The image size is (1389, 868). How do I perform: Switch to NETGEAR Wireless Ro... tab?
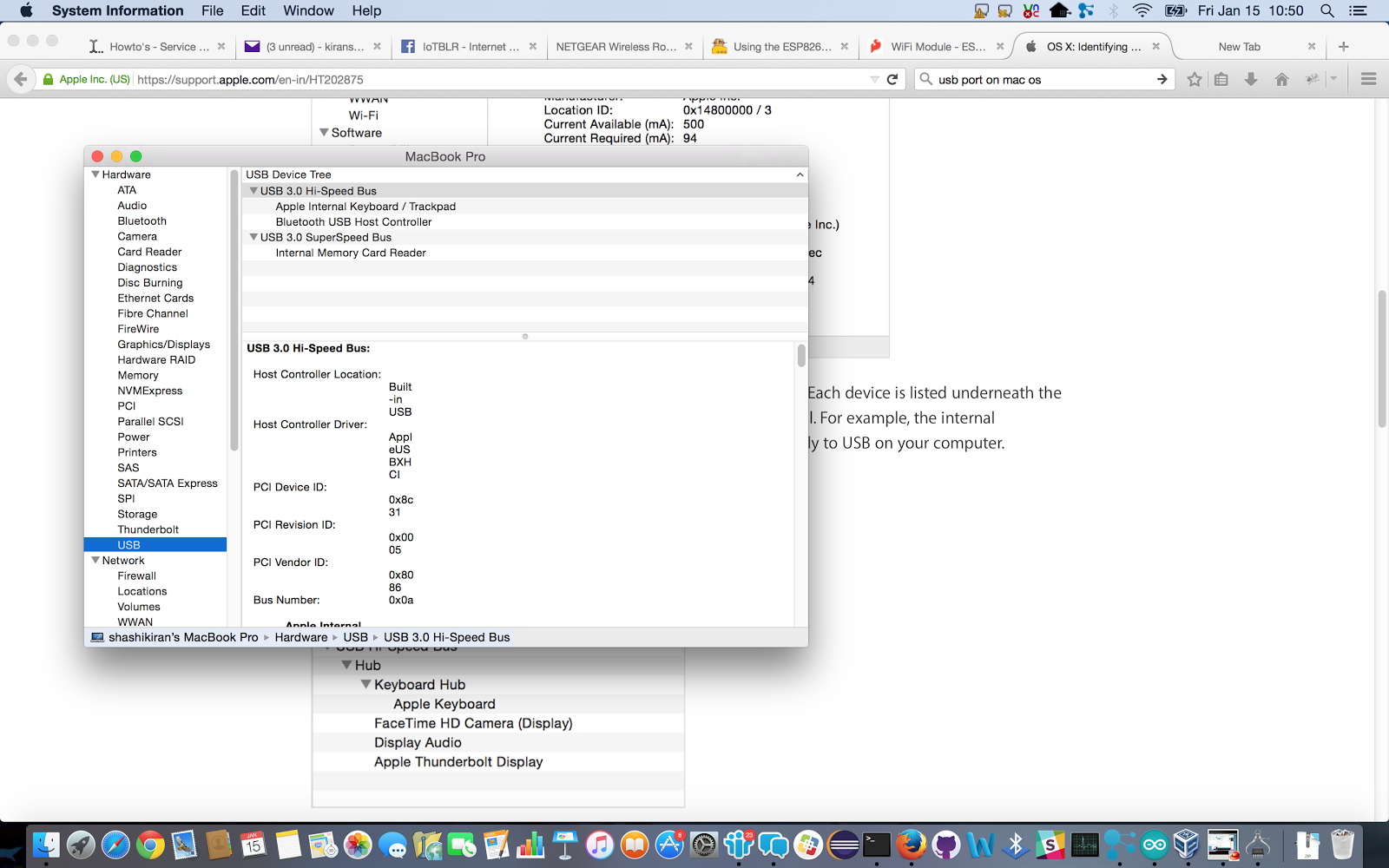pyautogui.click(x=625, y=47)
